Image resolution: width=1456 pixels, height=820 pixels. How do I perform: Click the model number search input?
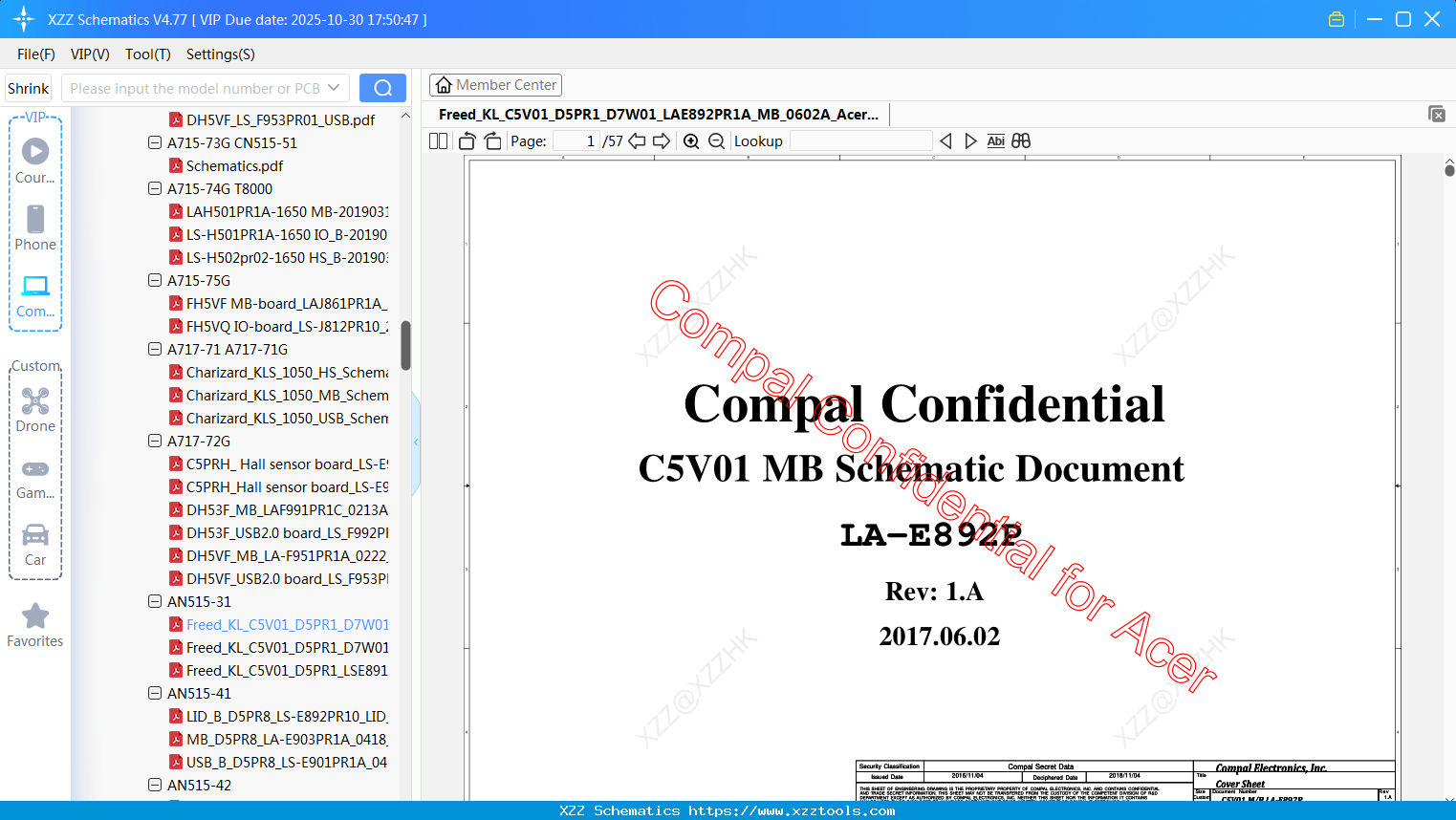click(195, 88)
